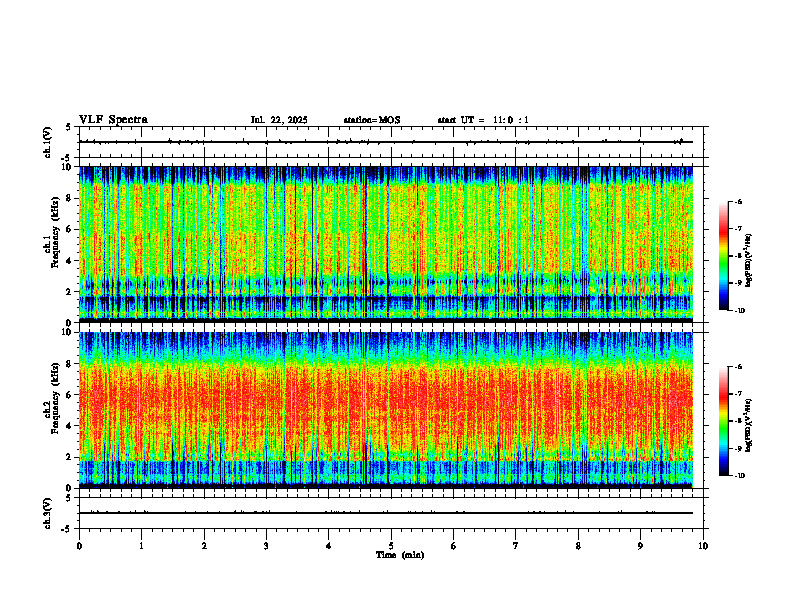Click the ch.1 spectrogram panel

point(386,244)
